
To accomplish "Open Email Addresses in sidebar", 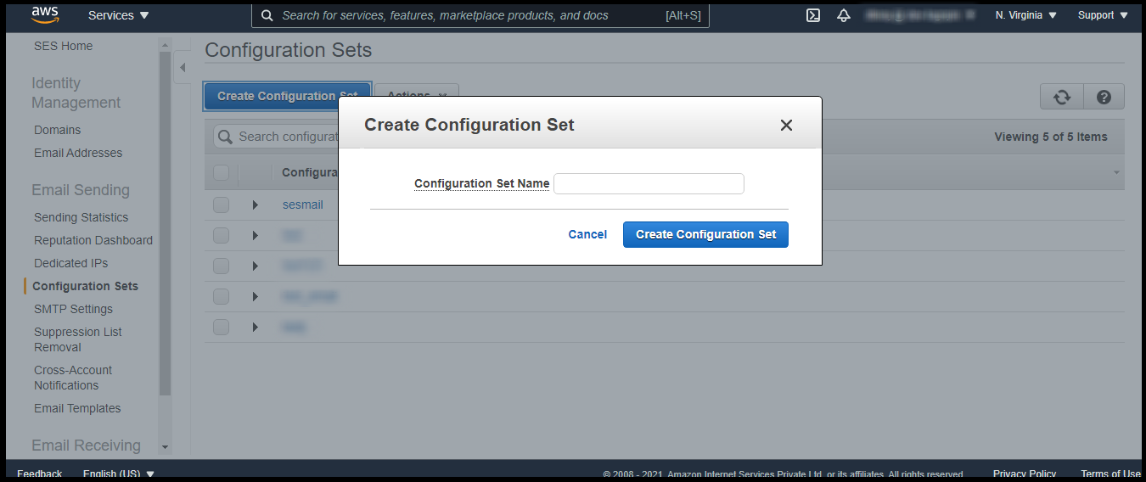I will coord(78,153).
